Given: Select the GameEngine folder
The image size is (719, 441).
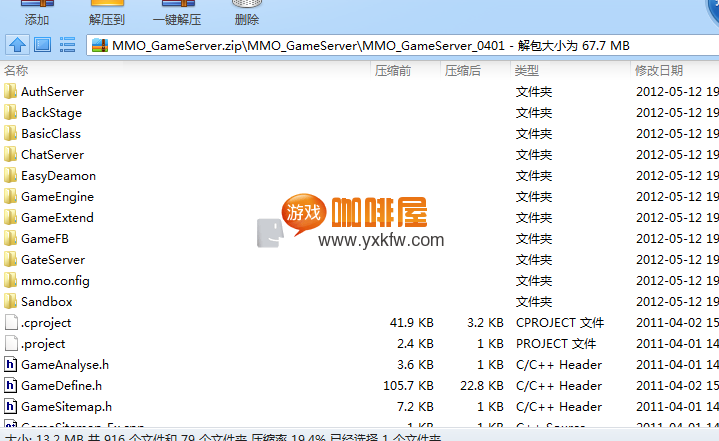Looking at the screenshot, I should (57, 197).
